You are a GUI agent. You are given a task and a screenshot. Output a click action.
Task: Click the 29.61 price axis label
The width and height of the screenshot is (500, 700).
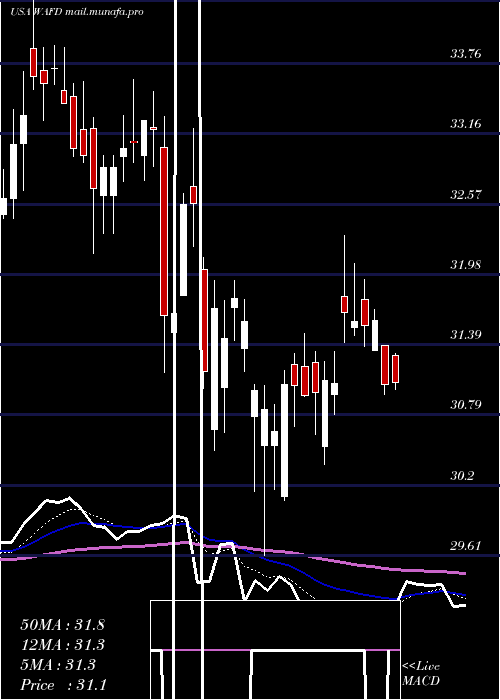466,546
